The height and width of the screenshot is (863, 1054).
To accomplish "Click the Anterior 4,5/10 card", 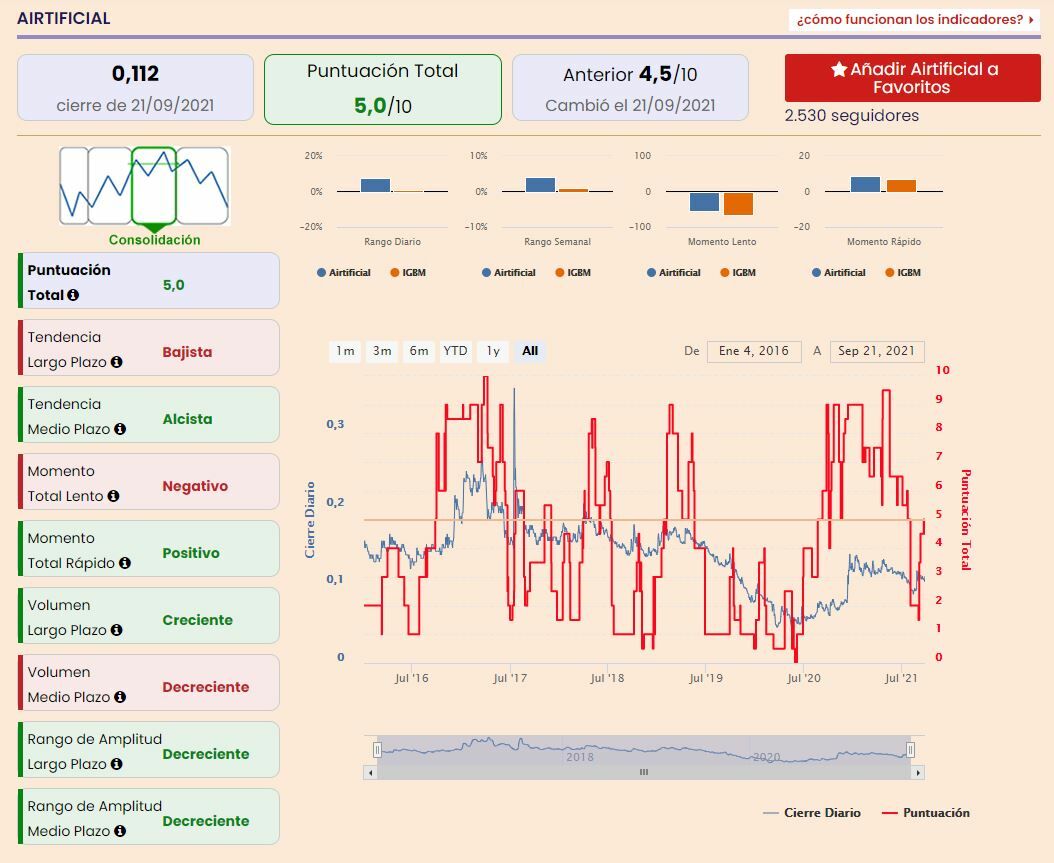I will (631, 88).
